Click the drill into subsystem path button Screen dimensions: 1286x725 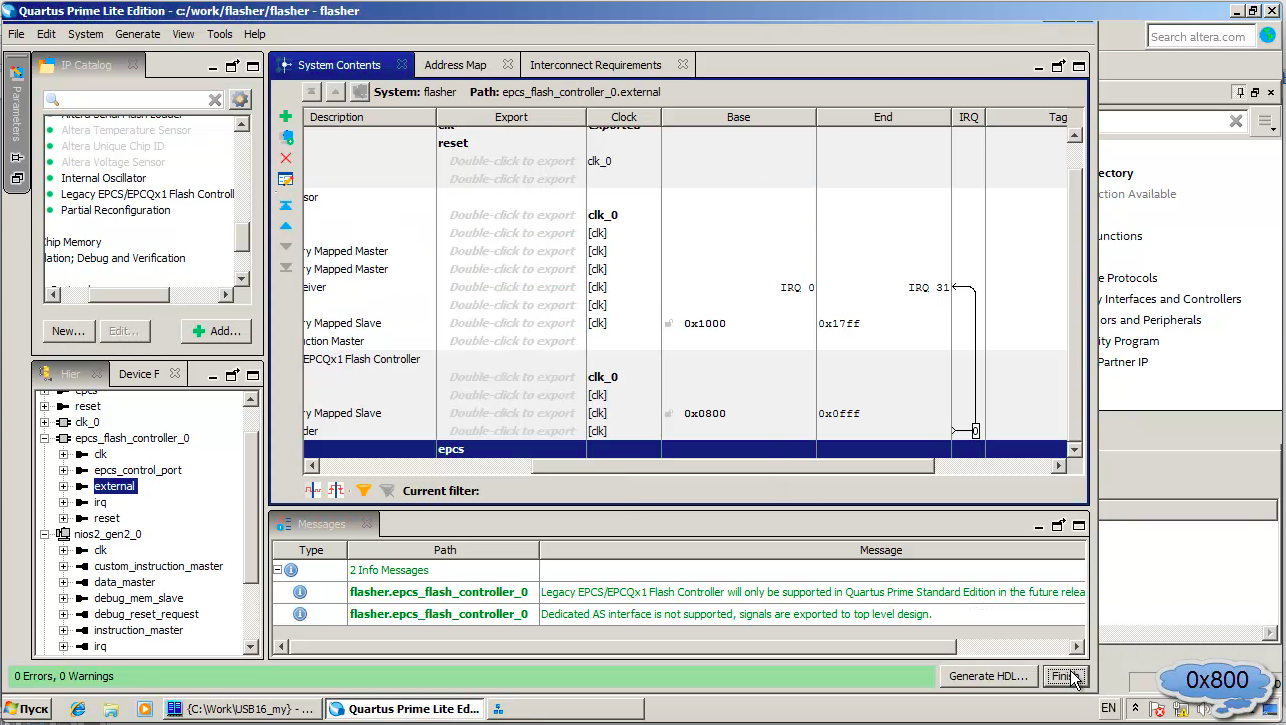(x=360, y=92)
